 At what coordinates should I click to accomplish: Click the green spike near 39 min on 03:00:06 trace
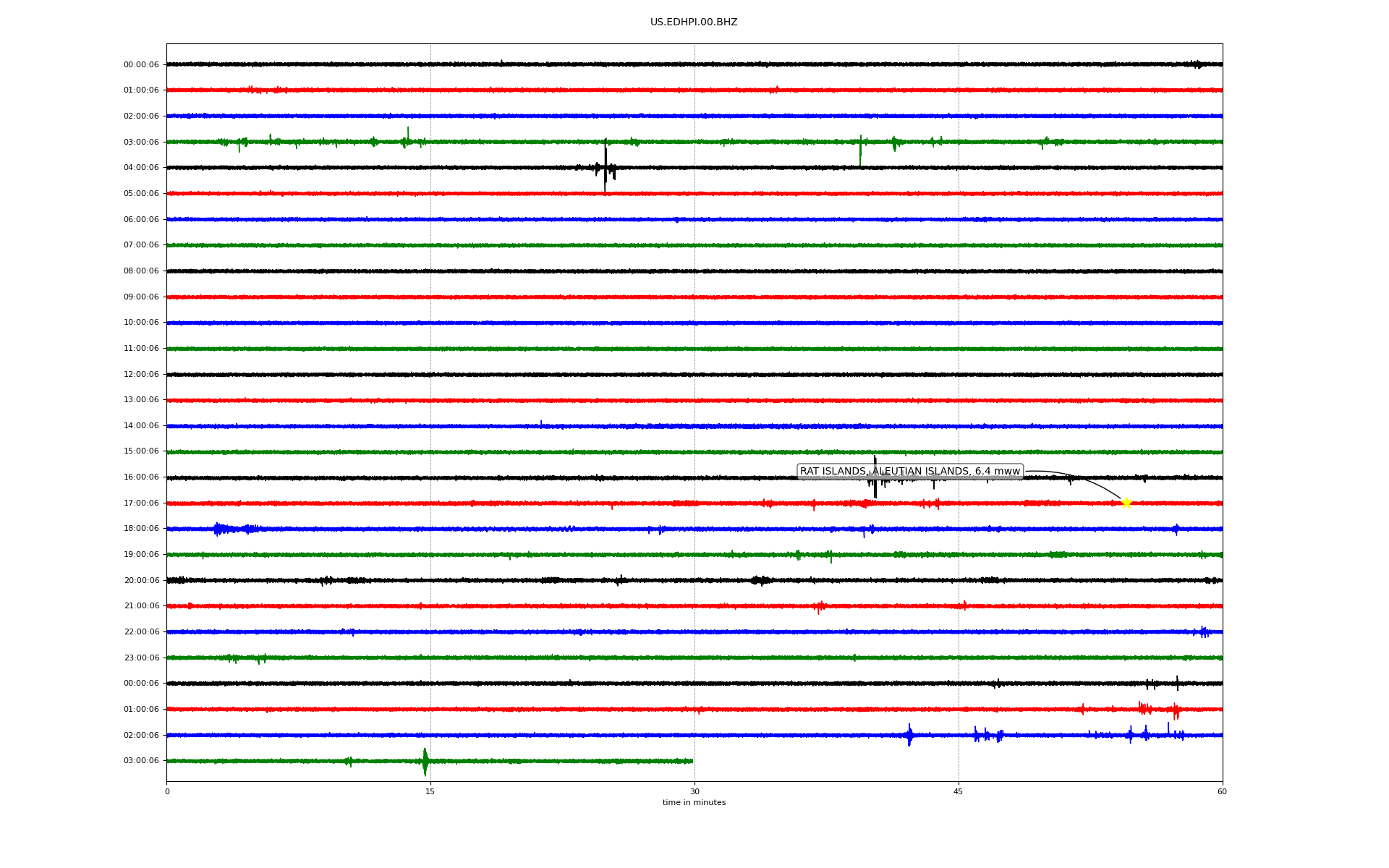(860, 148)
